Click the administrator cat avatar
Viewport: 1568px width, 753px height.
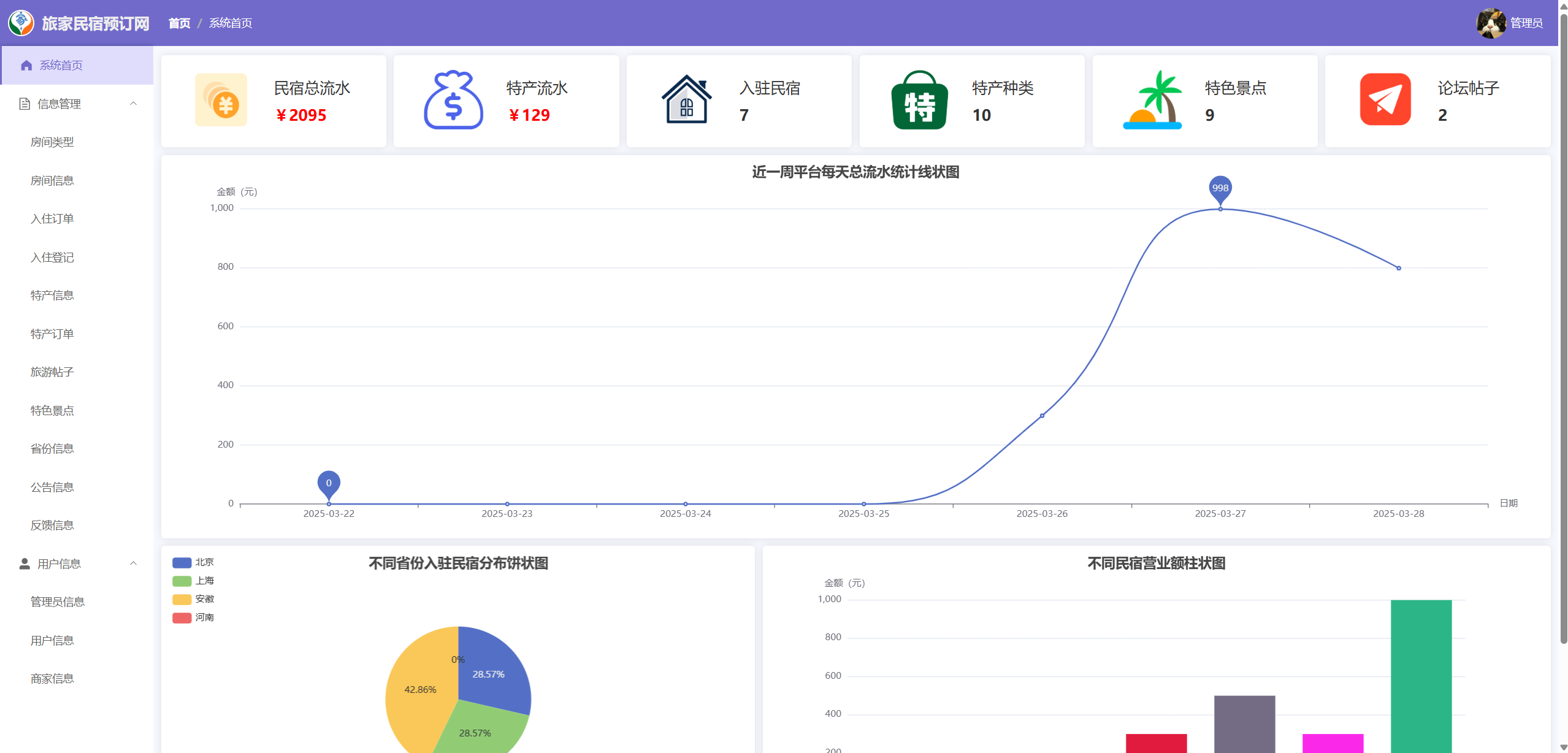[1491, 23]
